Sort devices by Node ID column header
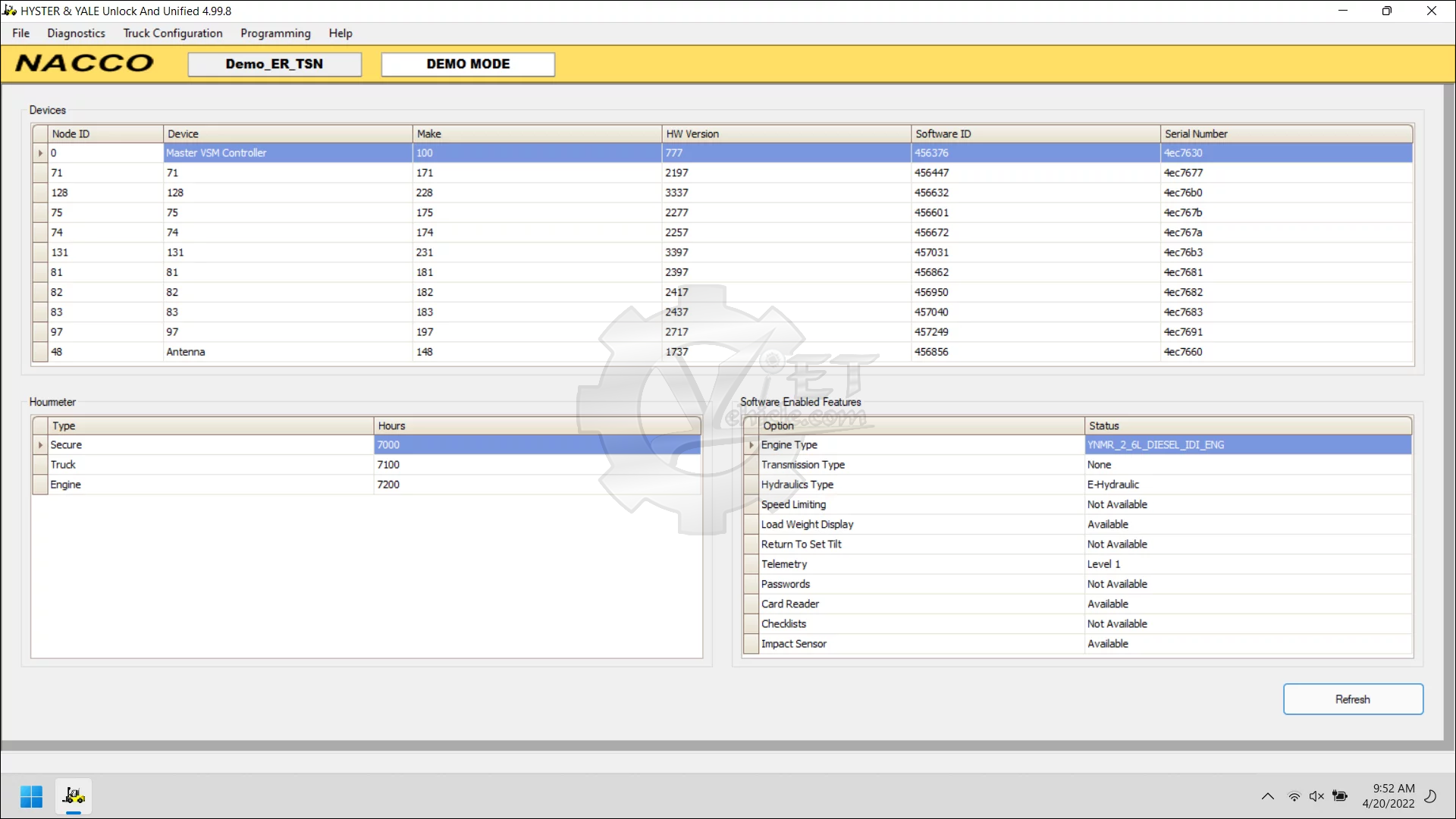Viewport: 1456px width, 819px height. point(105,133)
